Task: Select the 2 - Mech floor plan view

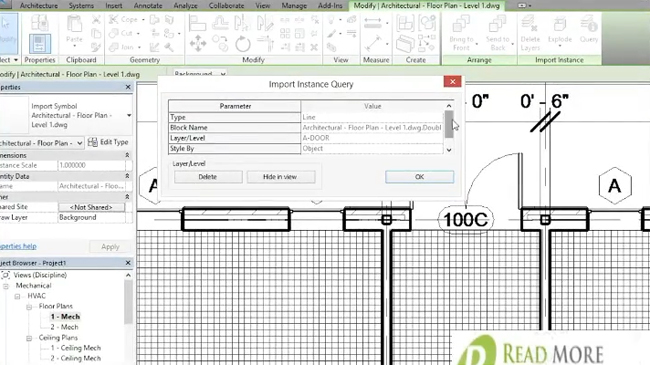Action: pos(64,327)
